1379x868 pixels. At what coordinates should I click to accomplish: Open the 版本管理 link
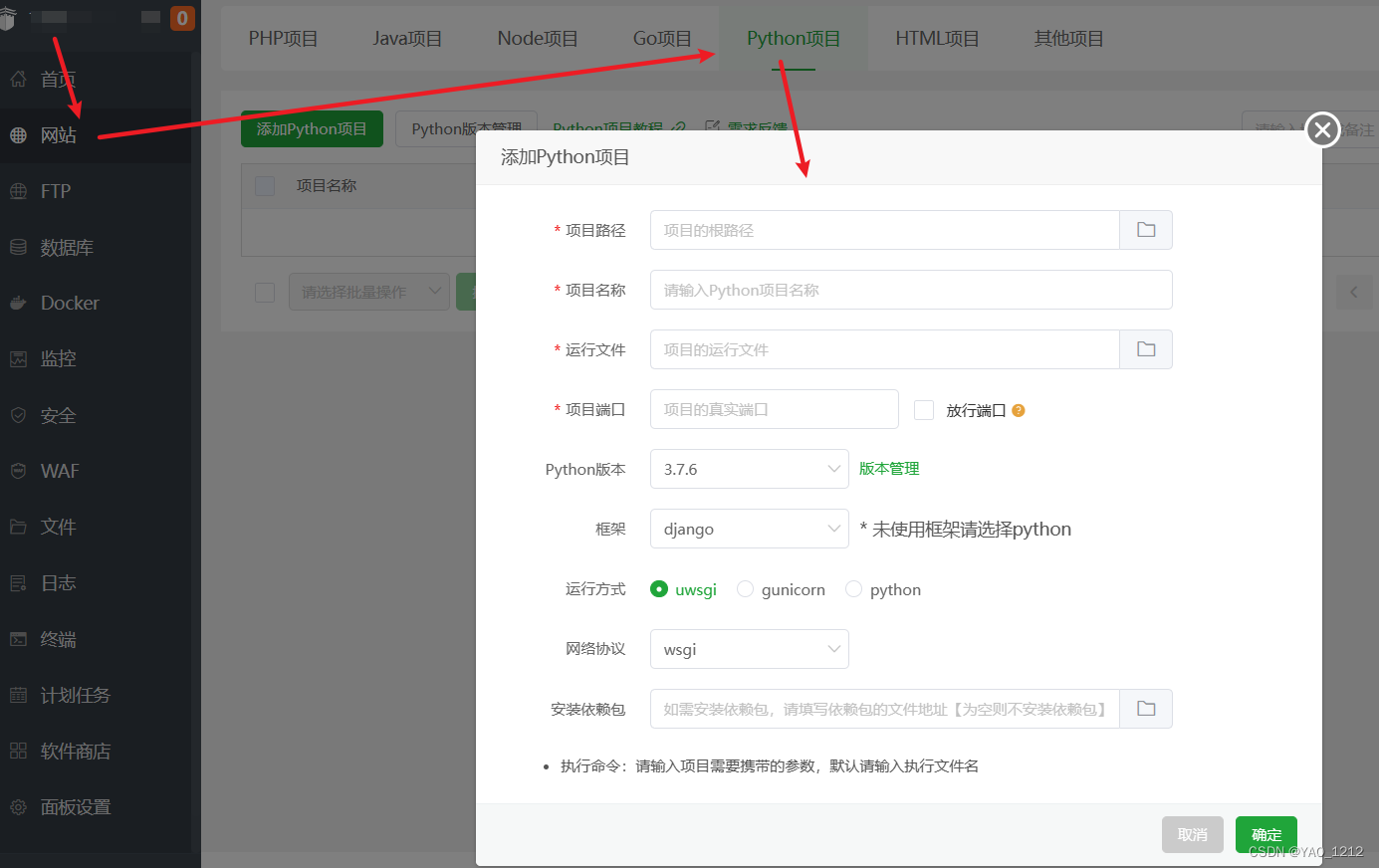click(889, 469)
